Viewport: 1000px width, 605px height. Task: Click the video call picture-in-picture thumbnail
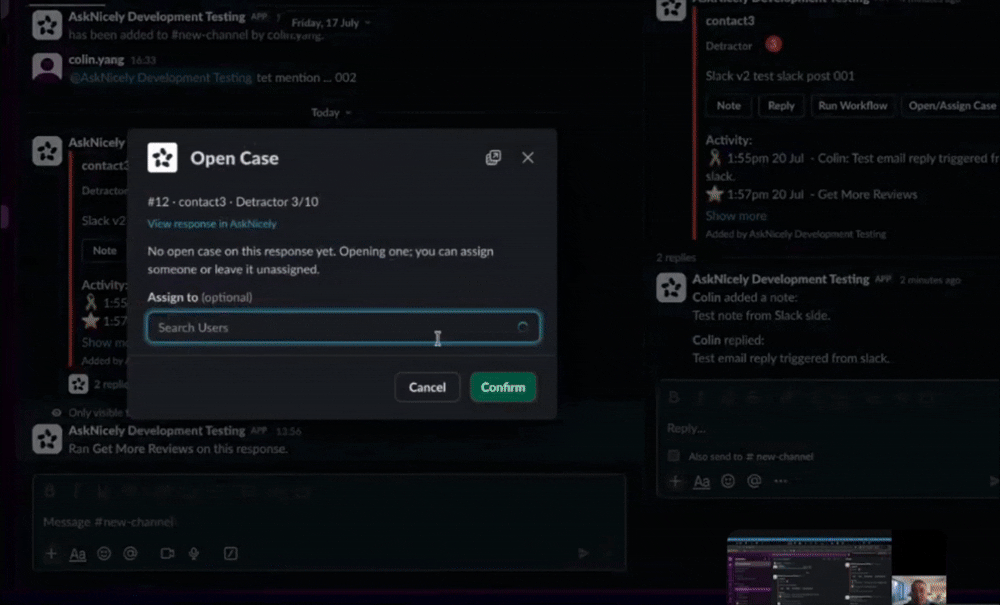[x=837, y=567]
